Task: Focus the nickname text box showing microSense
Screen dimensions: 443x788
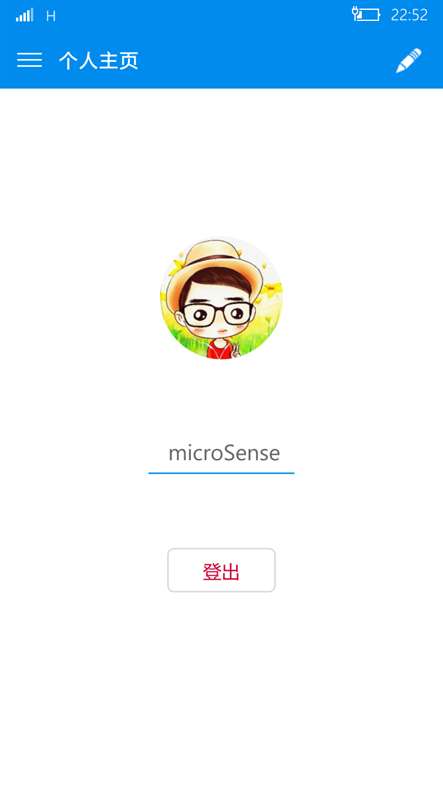Action: tap(222, 453)
